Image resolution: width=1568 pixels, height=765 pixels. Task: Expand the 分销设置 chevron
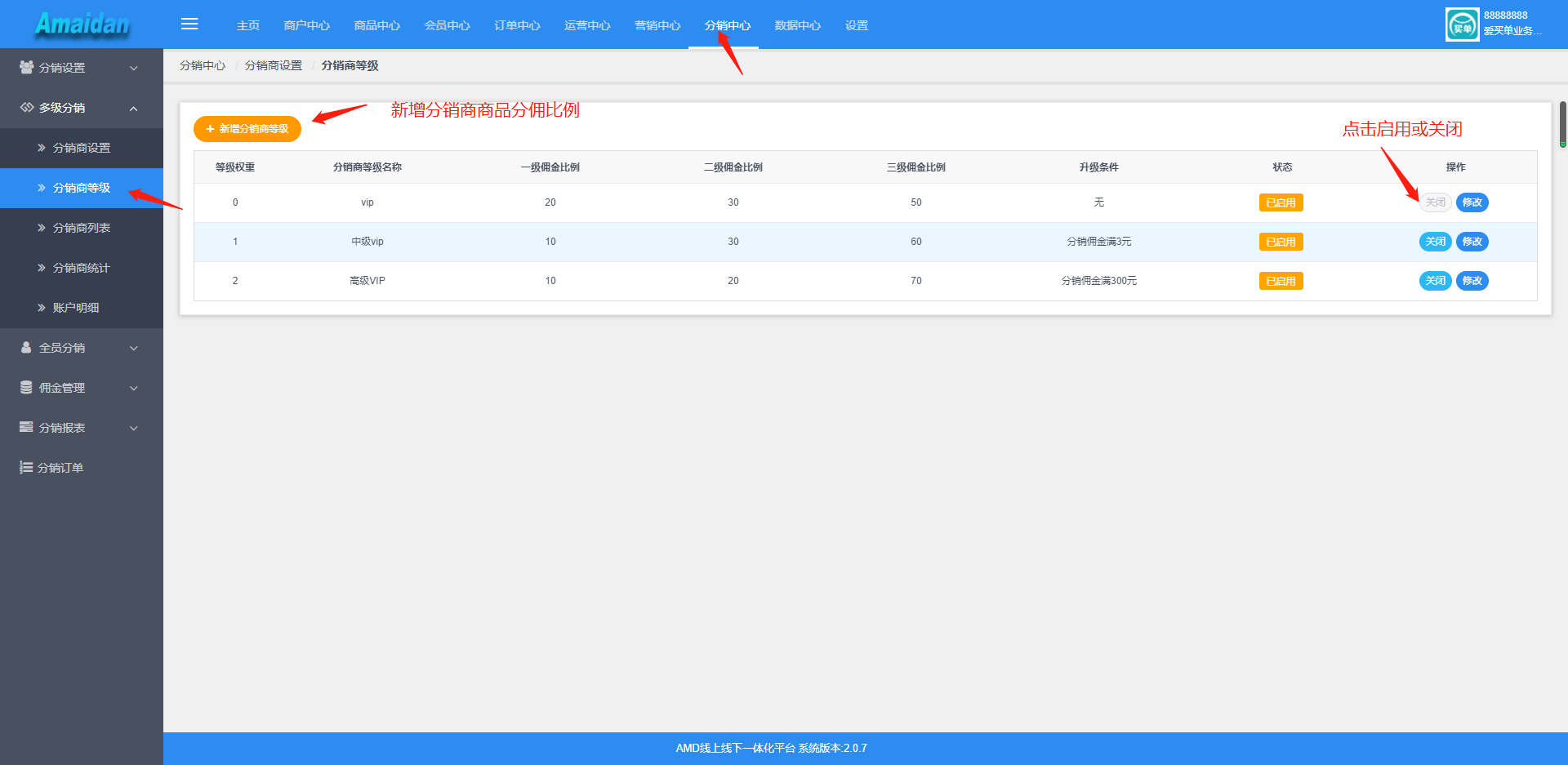click(134, 68)
